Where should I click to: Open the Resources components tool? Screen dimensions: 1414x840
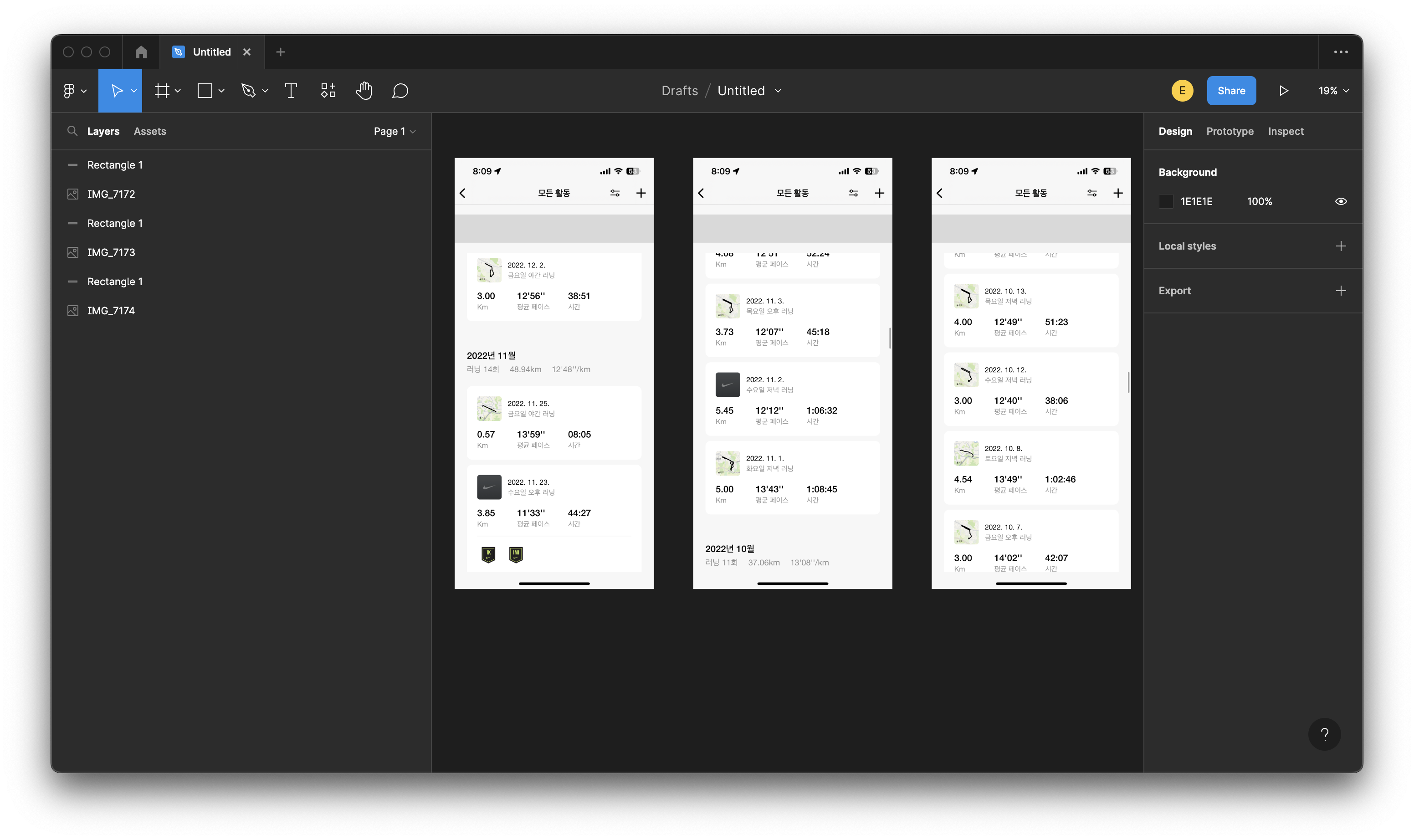pyautogui.click(x=328, y=91)
